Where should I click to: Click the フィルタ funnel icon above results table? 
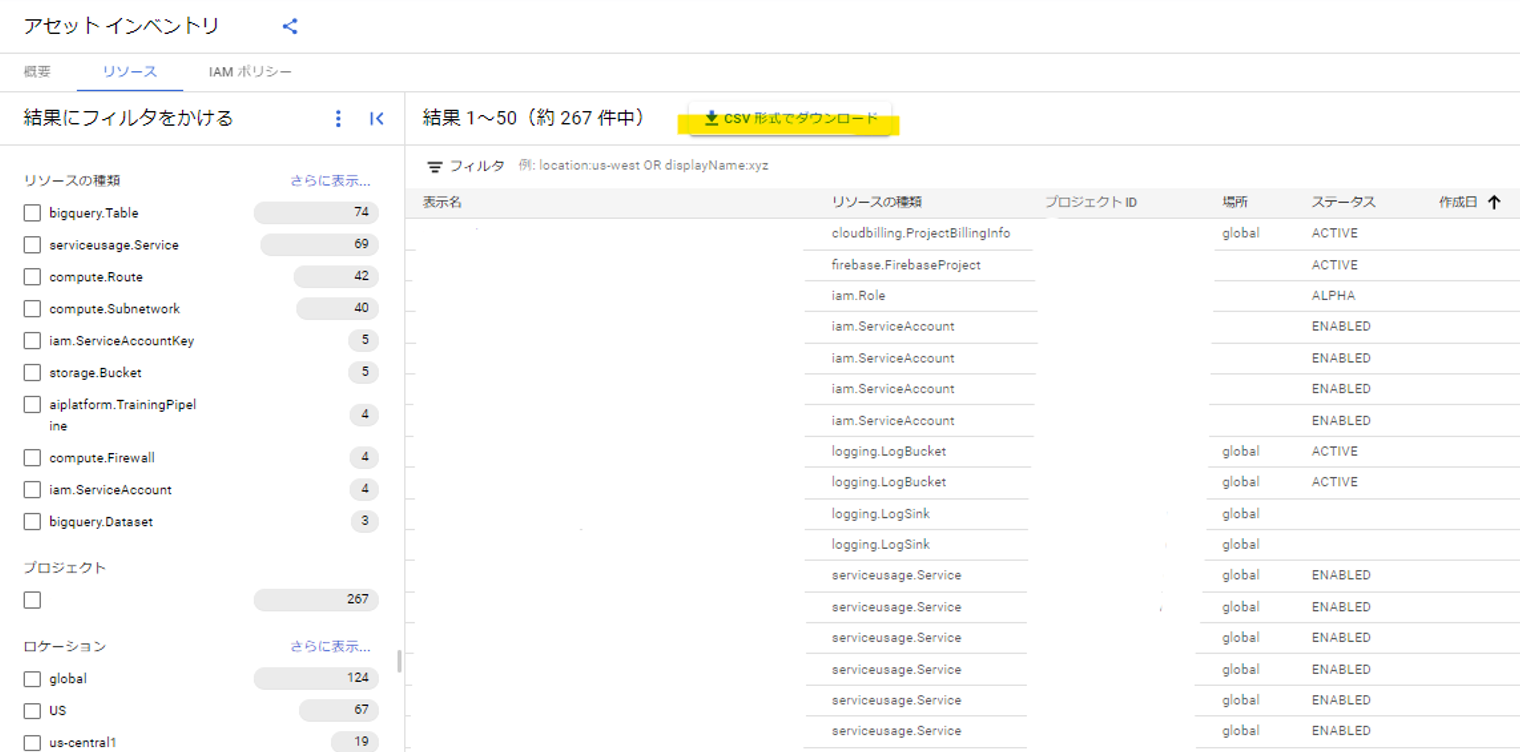436,166
